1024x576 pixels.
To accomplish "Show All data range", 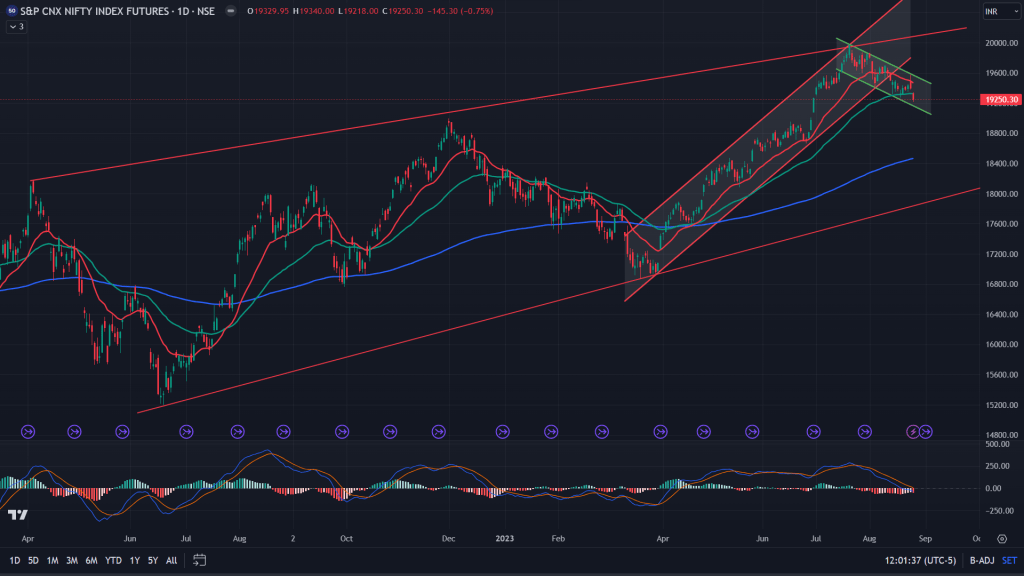I will [x=171, y=560].
